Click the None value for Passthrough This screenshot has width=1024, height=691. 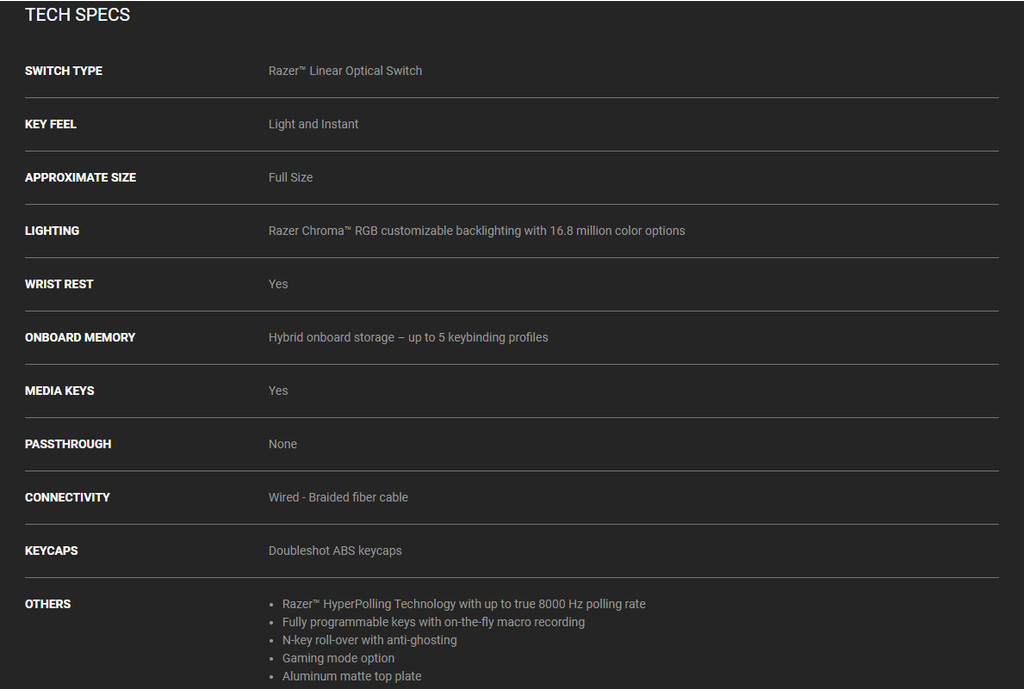click(x=282, y=444)
